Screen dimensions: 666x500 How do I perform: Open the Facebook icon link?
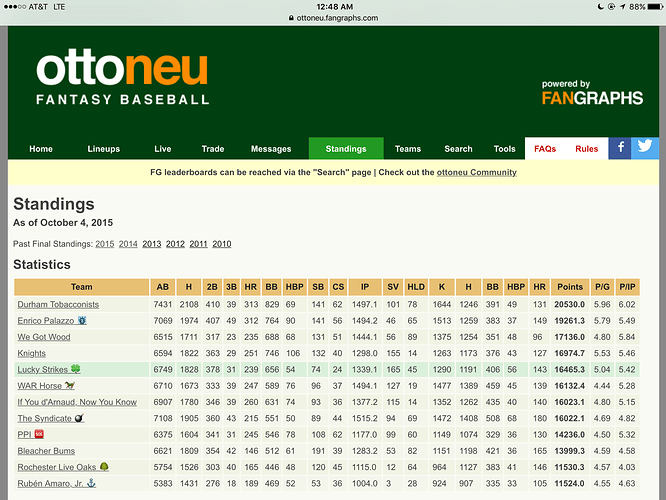[620, 148]
